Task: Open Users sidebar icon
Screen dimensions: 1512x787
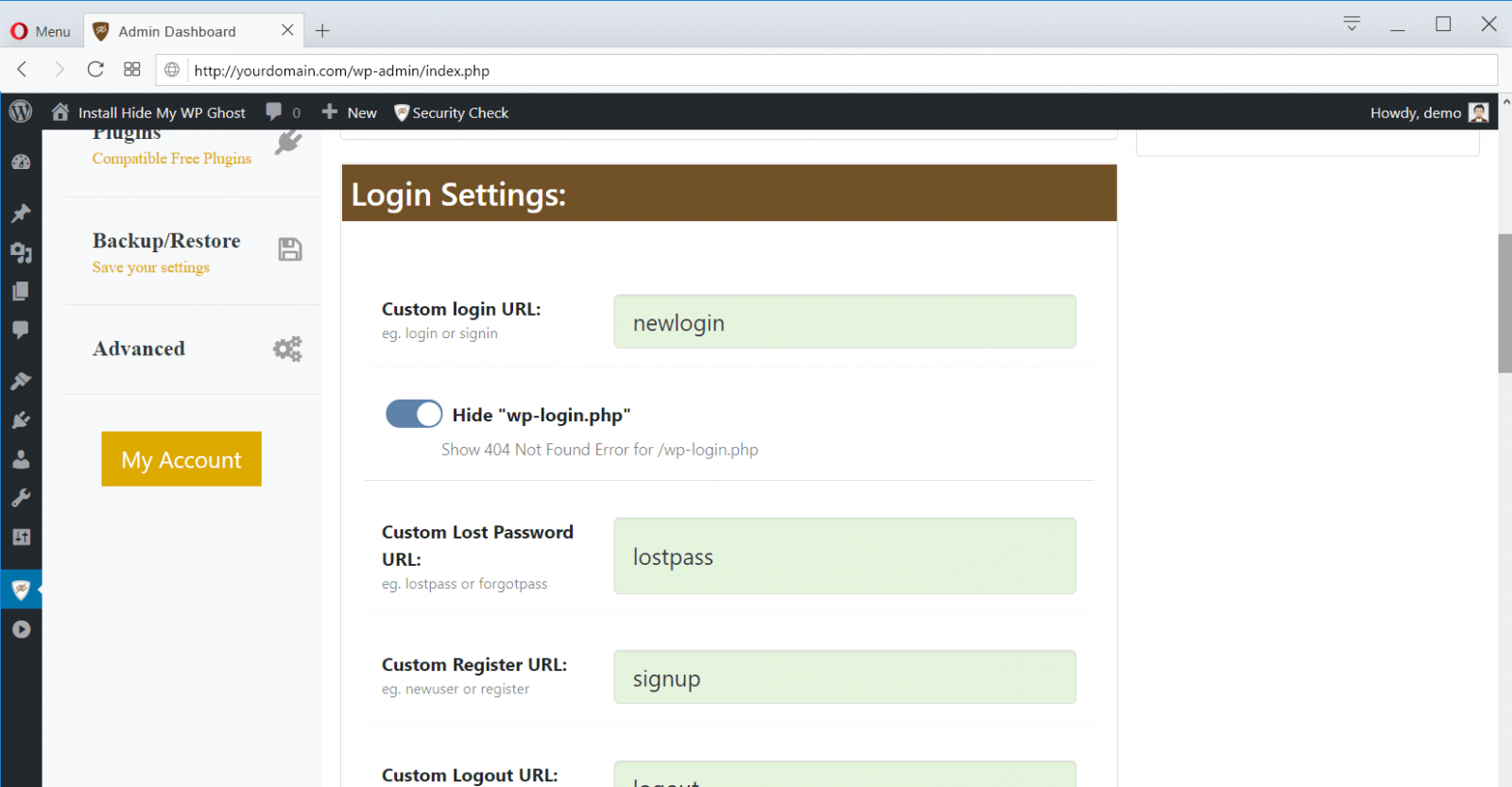Action: coord(21,459)
